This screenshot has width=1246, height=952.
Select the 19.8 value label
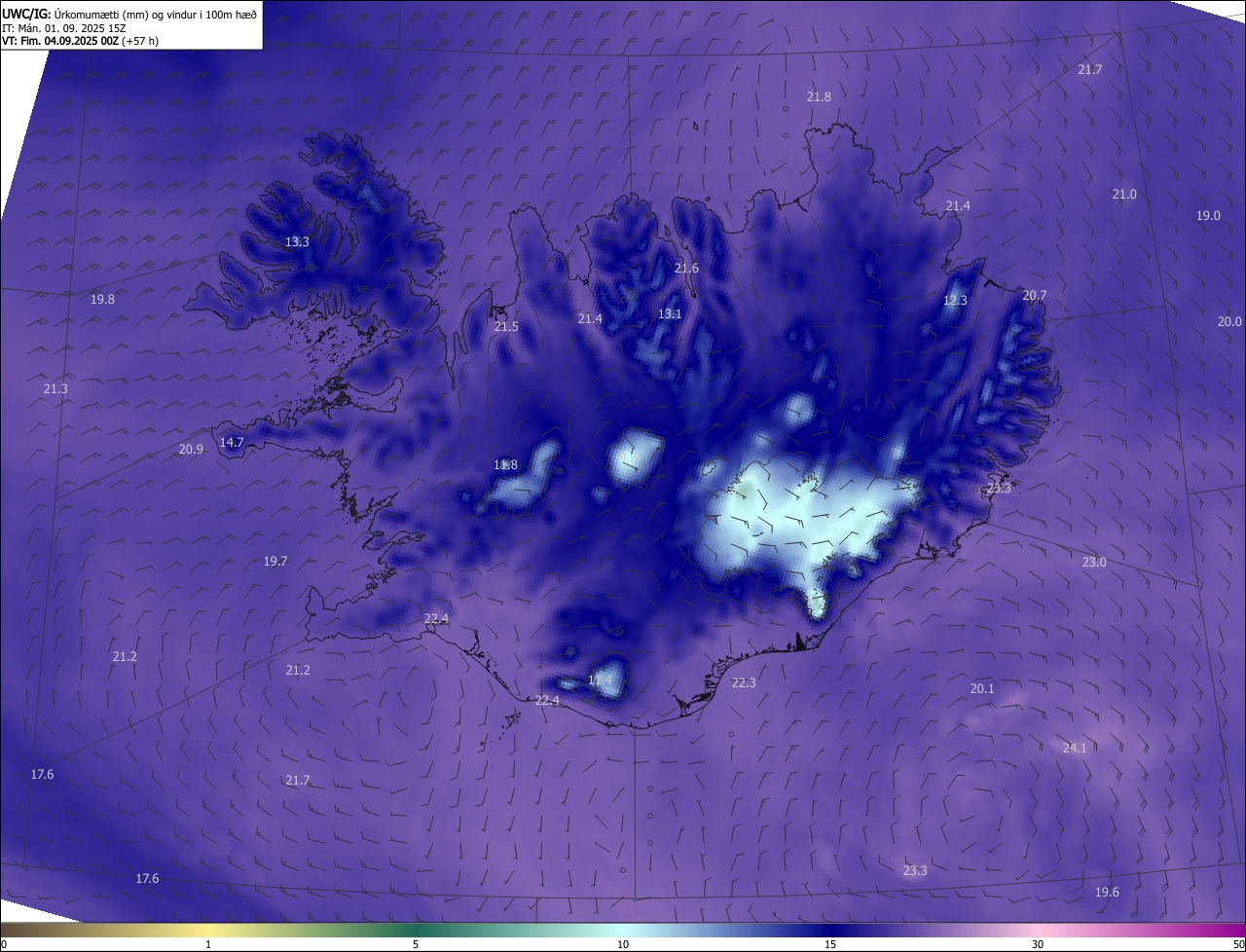(x=102, y=299)
